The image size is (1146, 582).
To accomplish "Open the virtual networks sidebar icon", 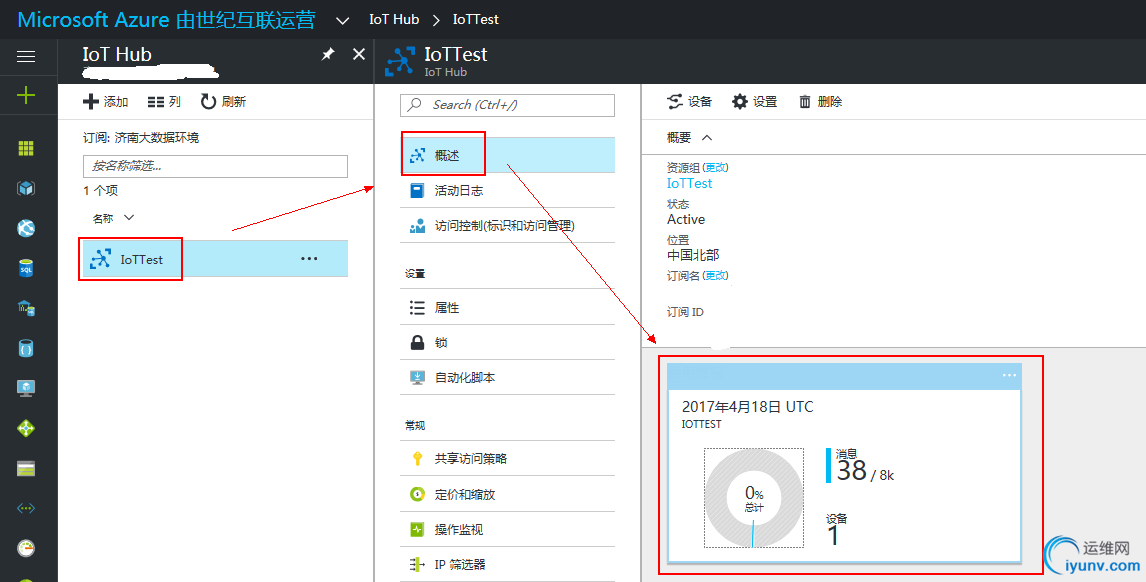I will [x=26, y=508].
